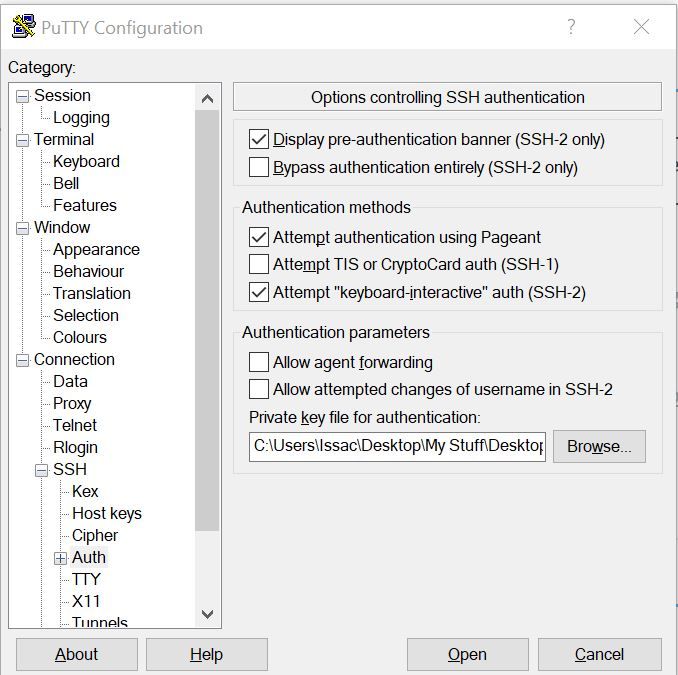Click scroll down arrow in category tree
The height and width of the screenshot is (675, 678).
208,614
